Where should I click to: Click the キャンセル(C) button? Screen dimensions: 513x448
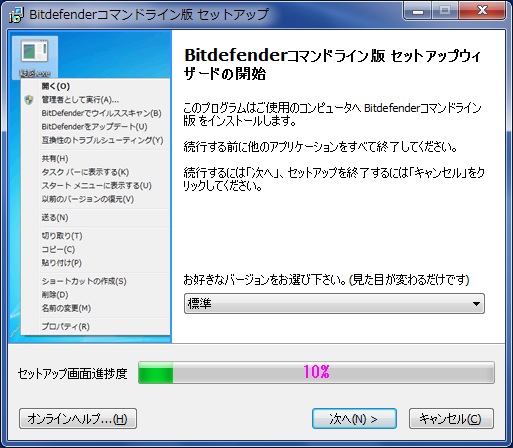tap(451, 419)
